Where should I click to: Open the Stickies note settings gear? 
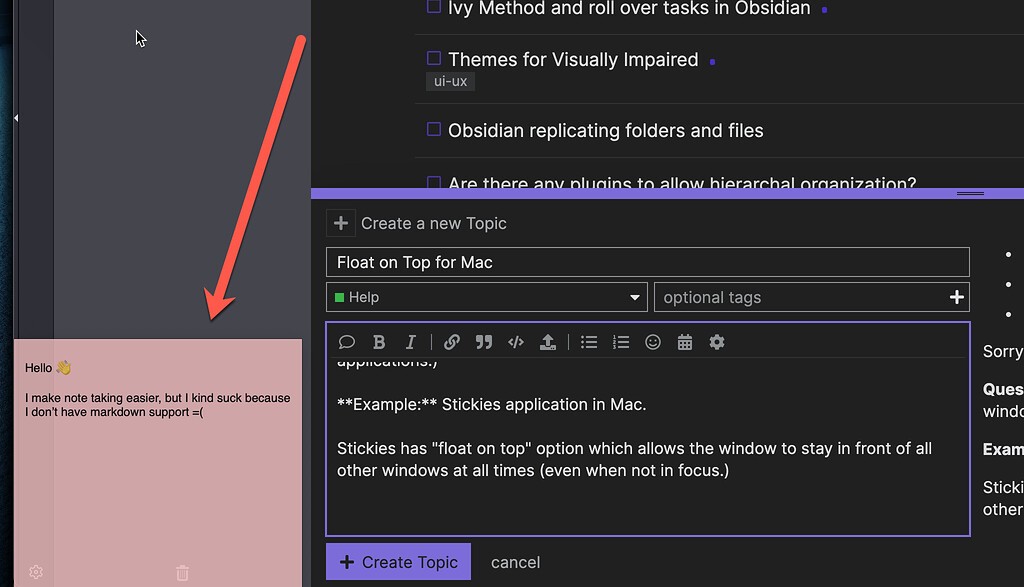[x=35, y=572]
